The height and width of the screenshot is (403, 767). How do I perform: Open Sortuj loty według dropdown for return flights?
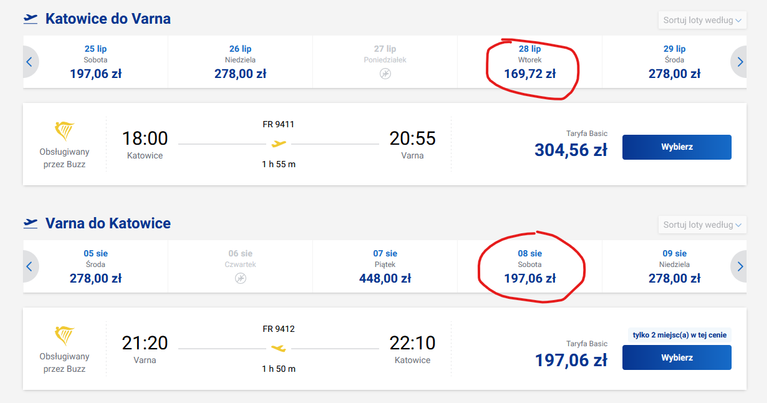[x=702, y=224]
